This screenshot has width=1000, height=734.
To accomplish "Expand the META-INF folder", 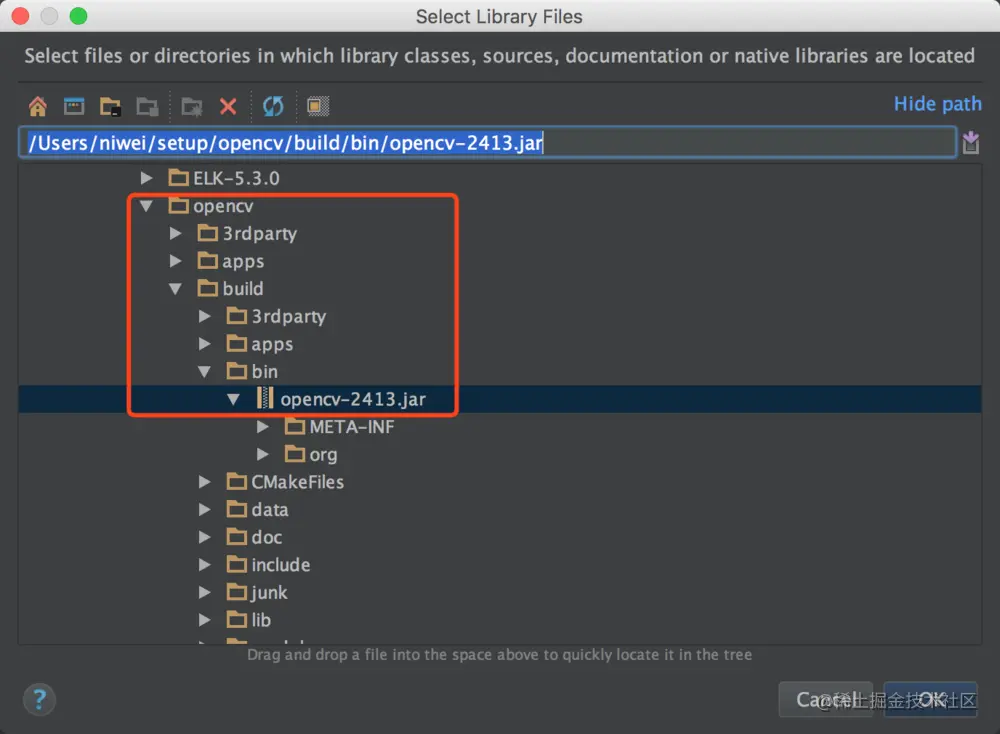I will 262,427.
